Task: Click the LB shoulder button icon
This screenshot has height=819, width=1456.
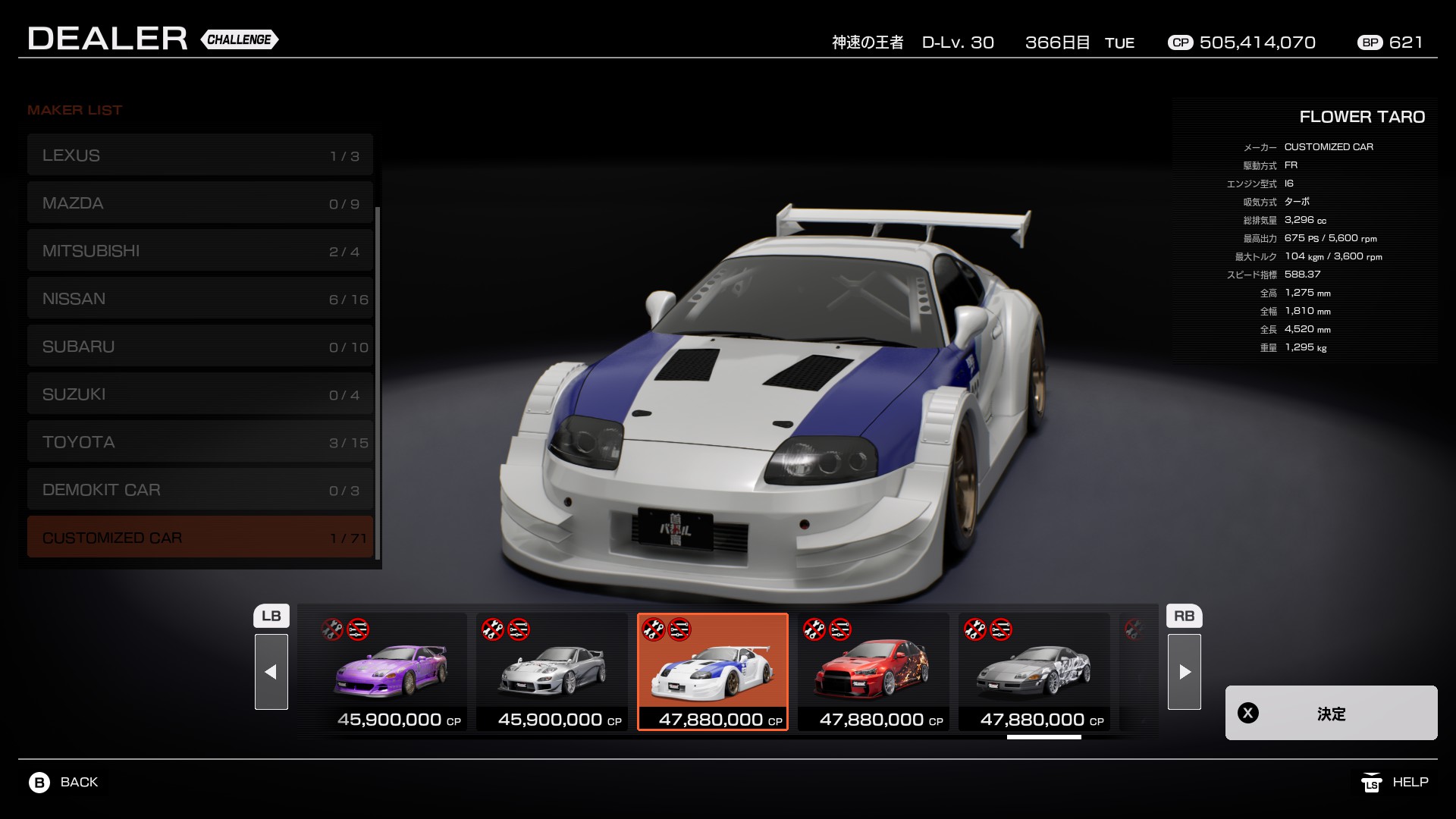Action: click(271, 616)
